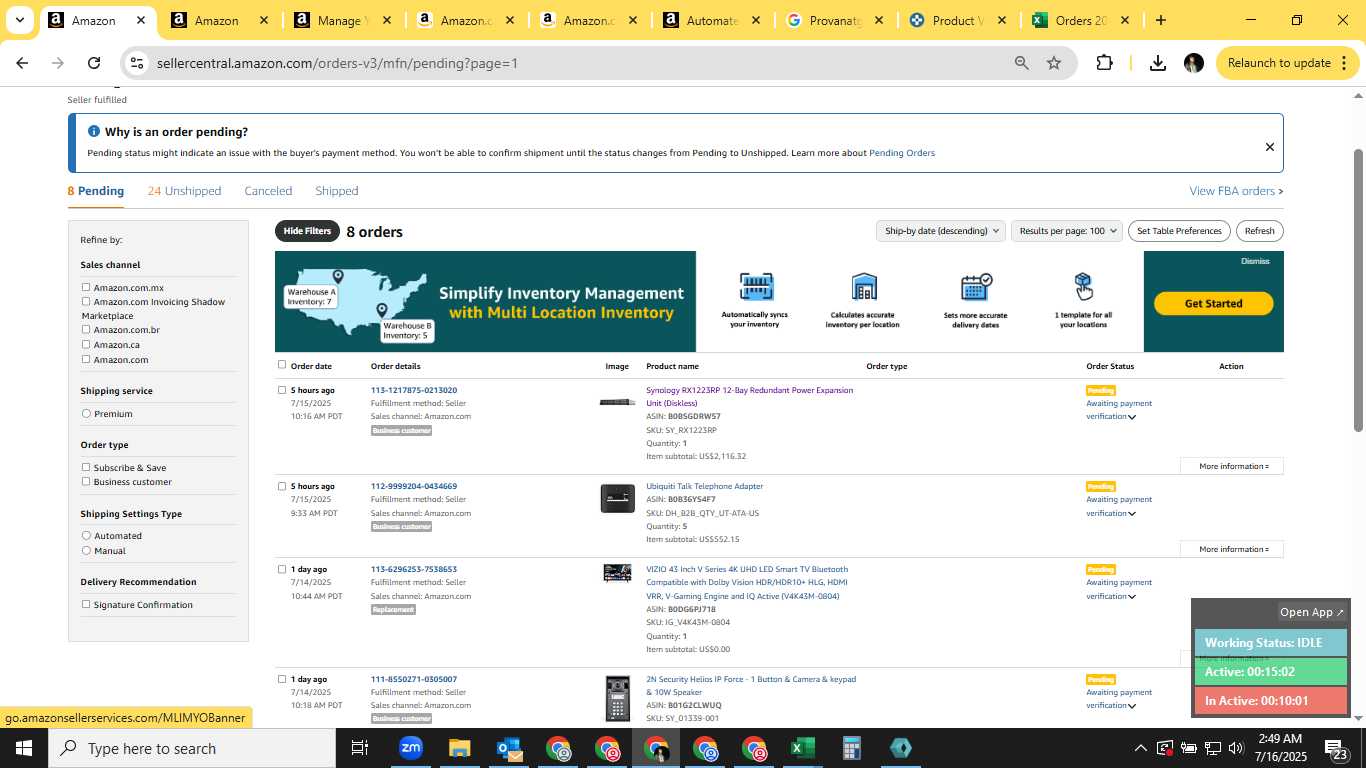Click the volume speaker icon in tray

coord(1236,748)
